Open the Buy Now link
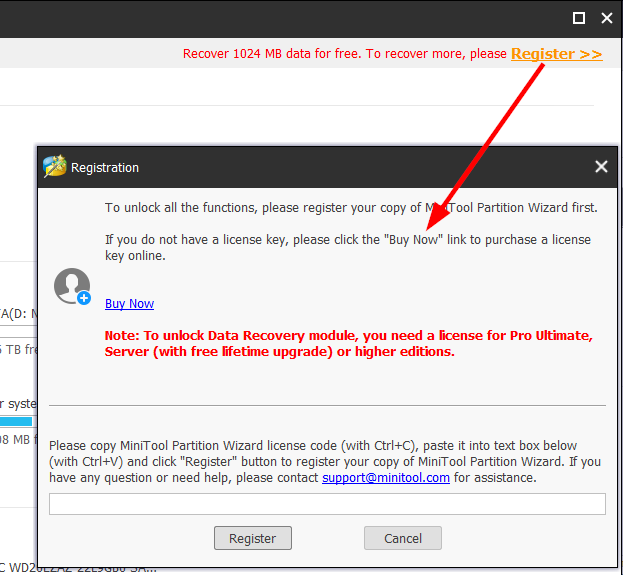Image resolution: width=623 pixels, height=575 pixels. (130, 304)
